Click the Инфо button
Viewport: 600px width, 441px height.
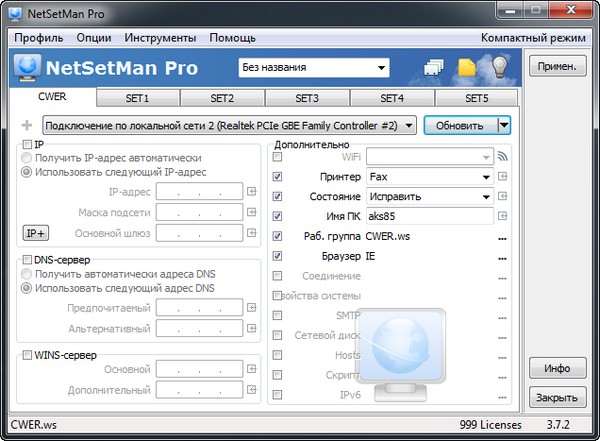click(558, 368)
